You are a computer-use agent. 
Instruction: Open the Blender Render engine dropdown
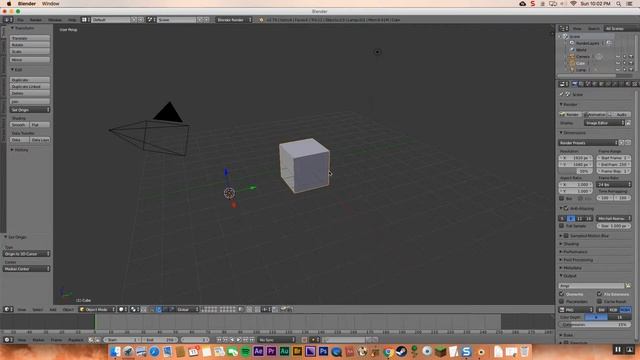pyautogui.click(x=234, y=20)
